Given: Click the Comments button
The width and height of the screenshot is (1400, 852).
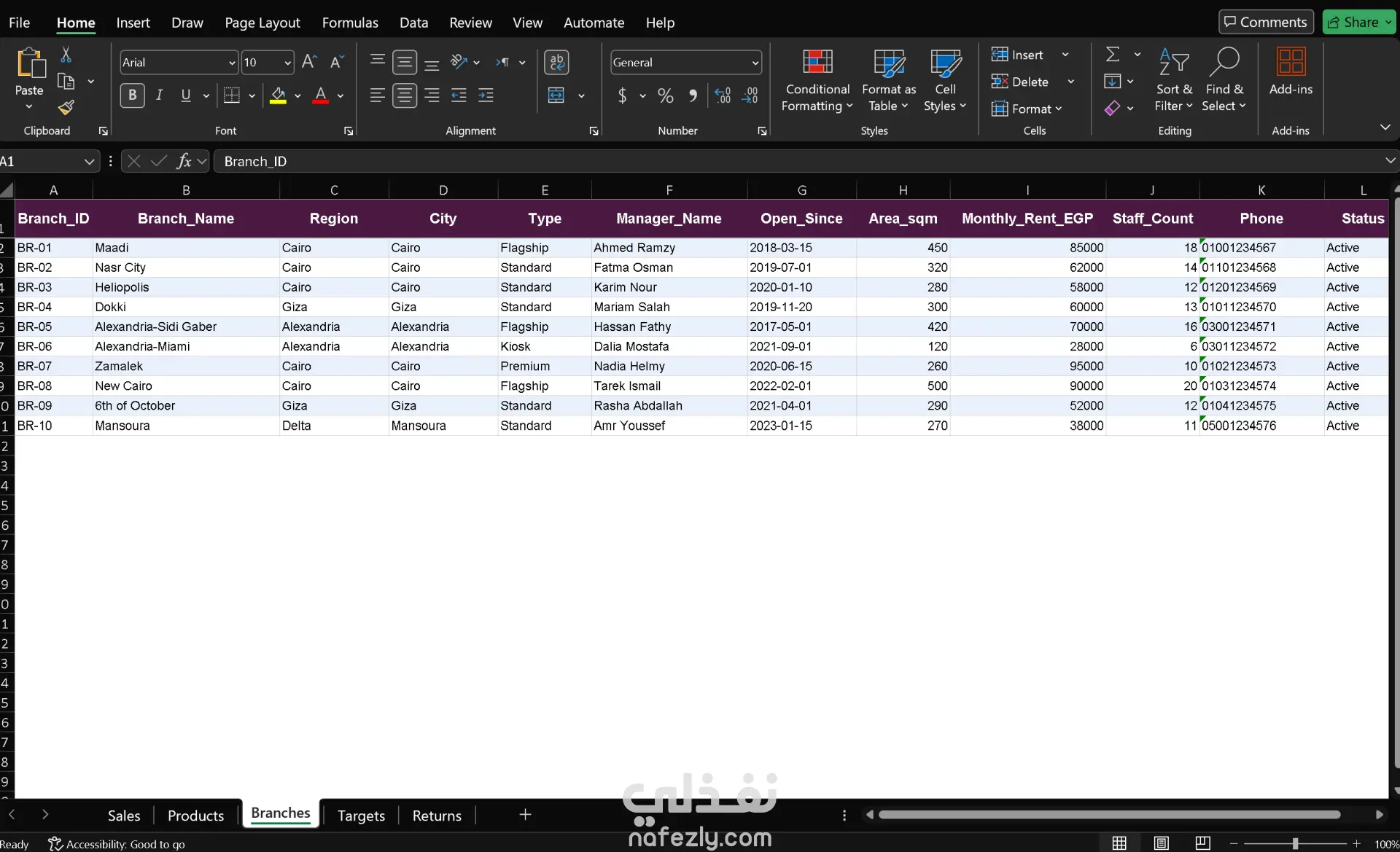Looking at the screenshot, I should tap(1266, 22).
